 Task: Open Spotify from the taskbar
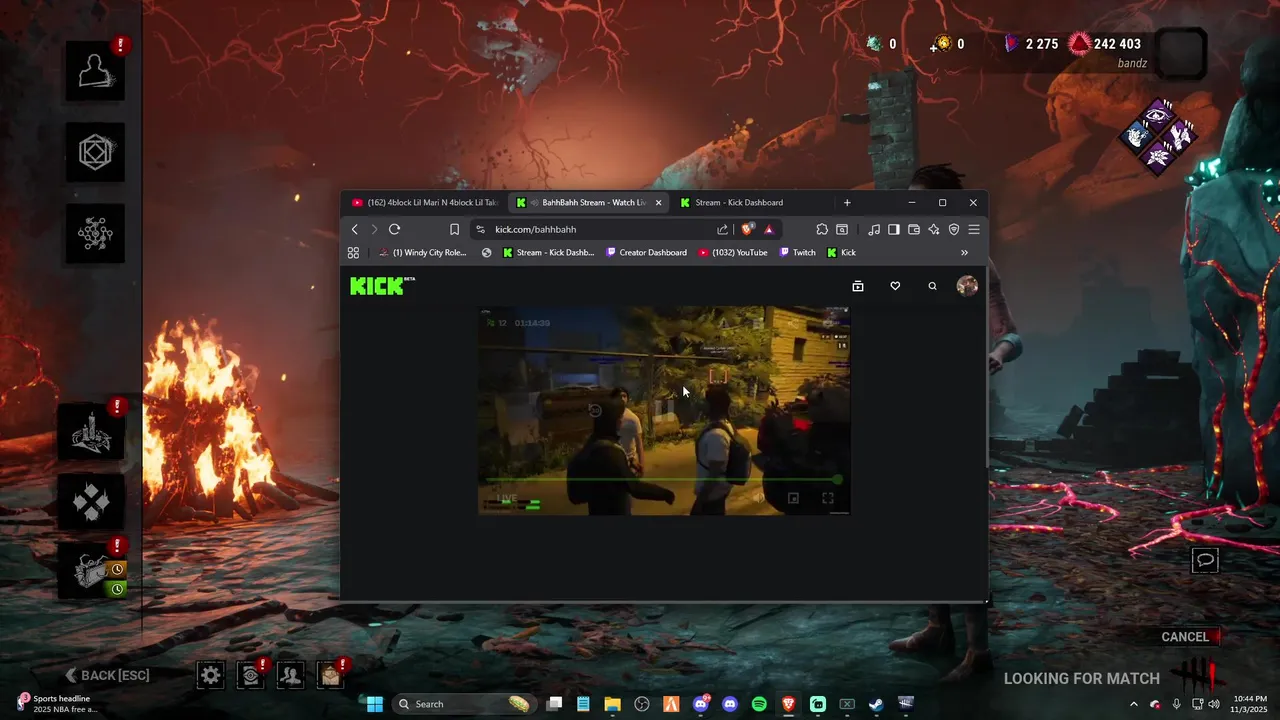(759, 704)
